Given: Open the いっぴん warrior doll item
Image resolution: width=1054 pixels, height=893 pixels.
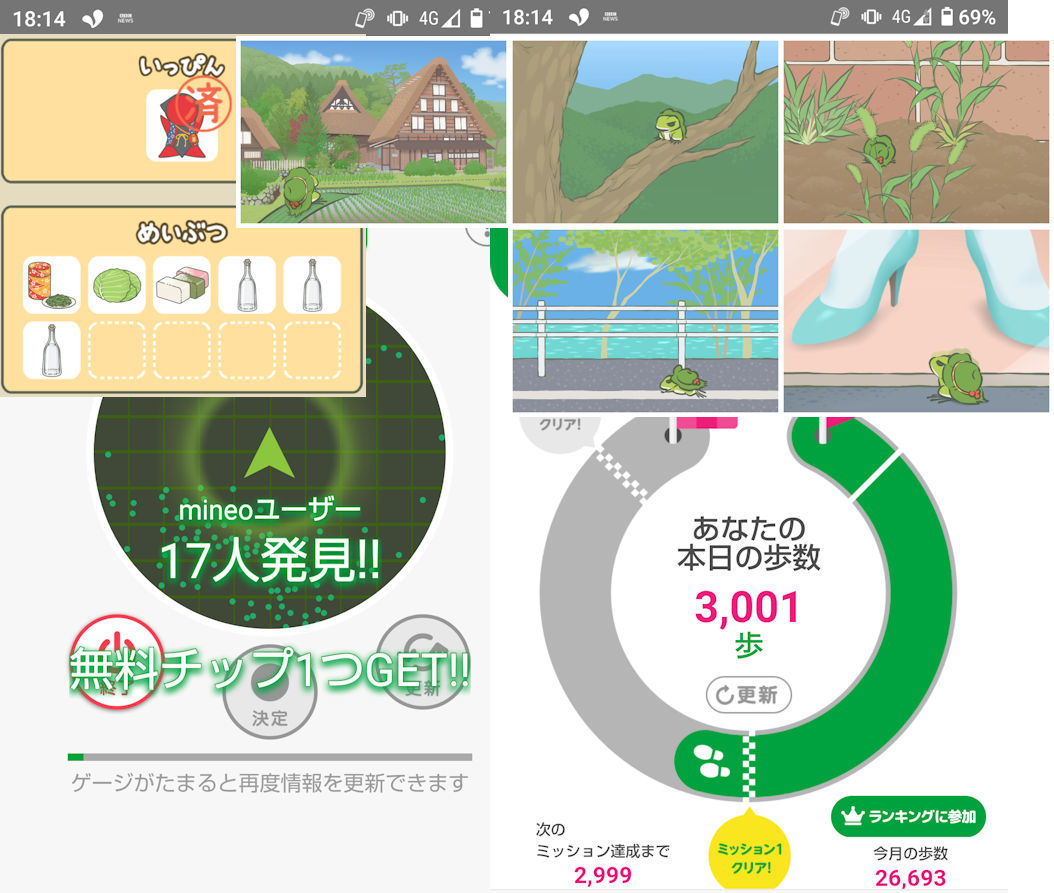Looking at the screenshot, I should [x=182, y=126].
